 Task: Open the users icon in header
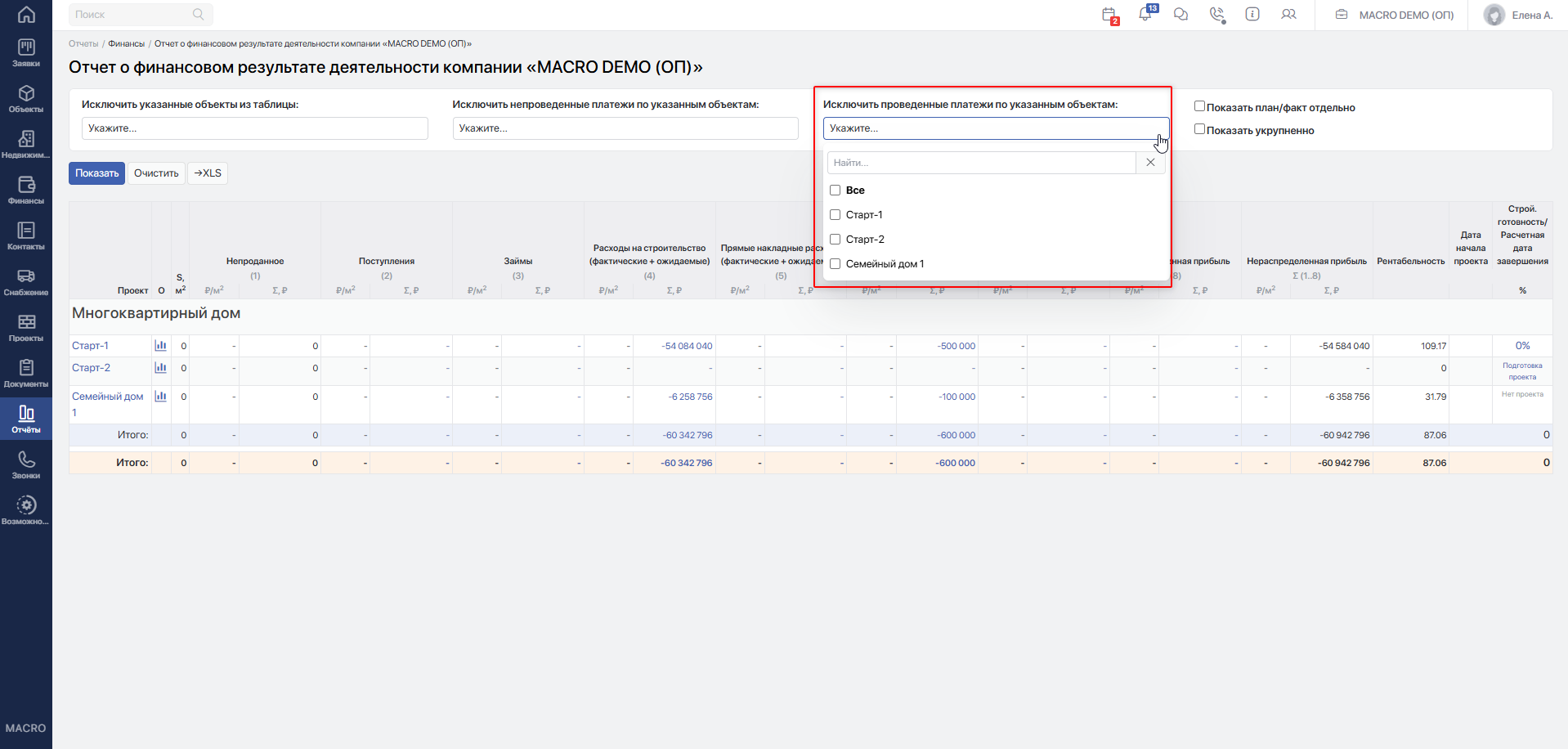click(1289, 14)
